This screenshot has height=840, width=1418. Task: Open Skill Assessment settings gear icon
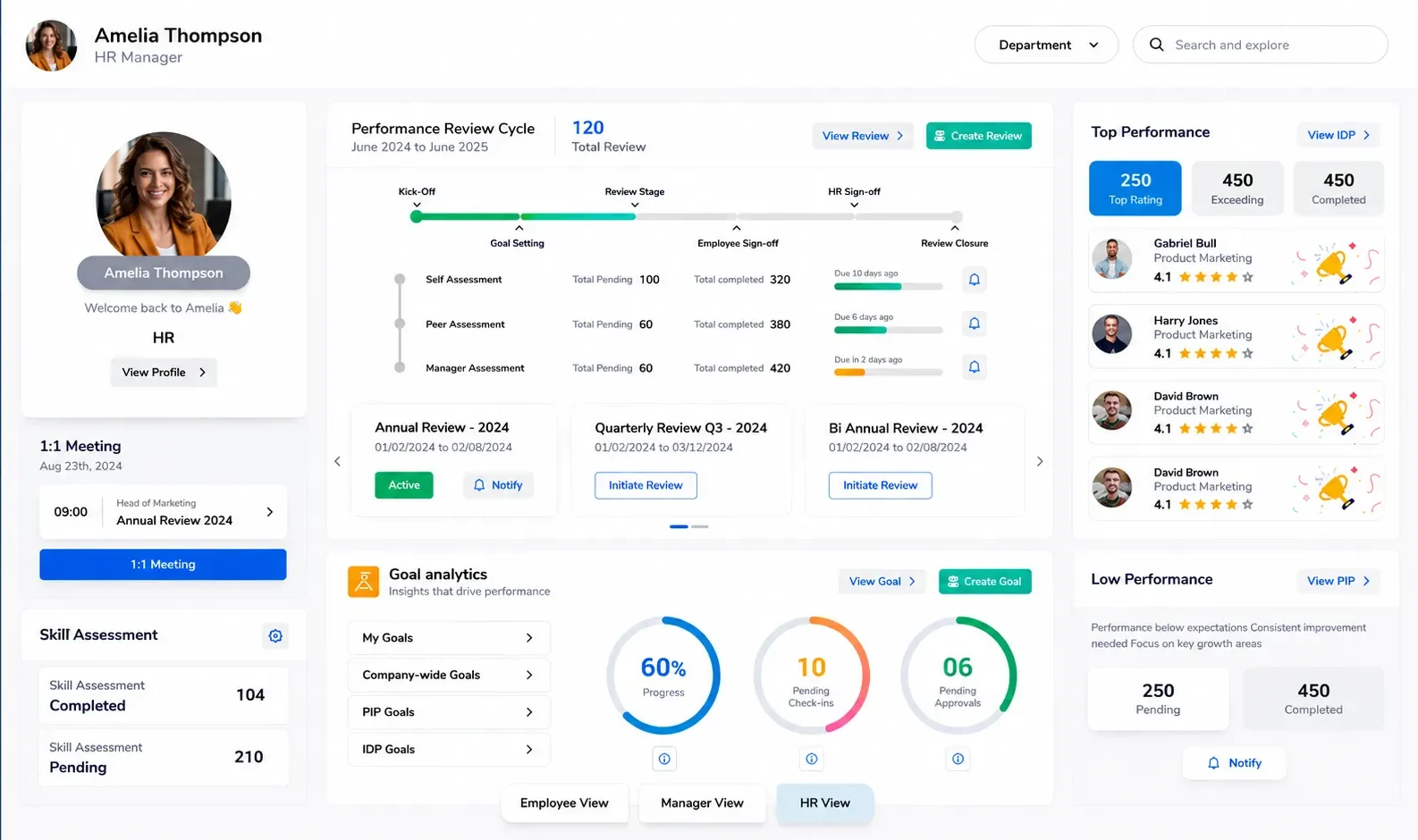[x=275, y=635]
